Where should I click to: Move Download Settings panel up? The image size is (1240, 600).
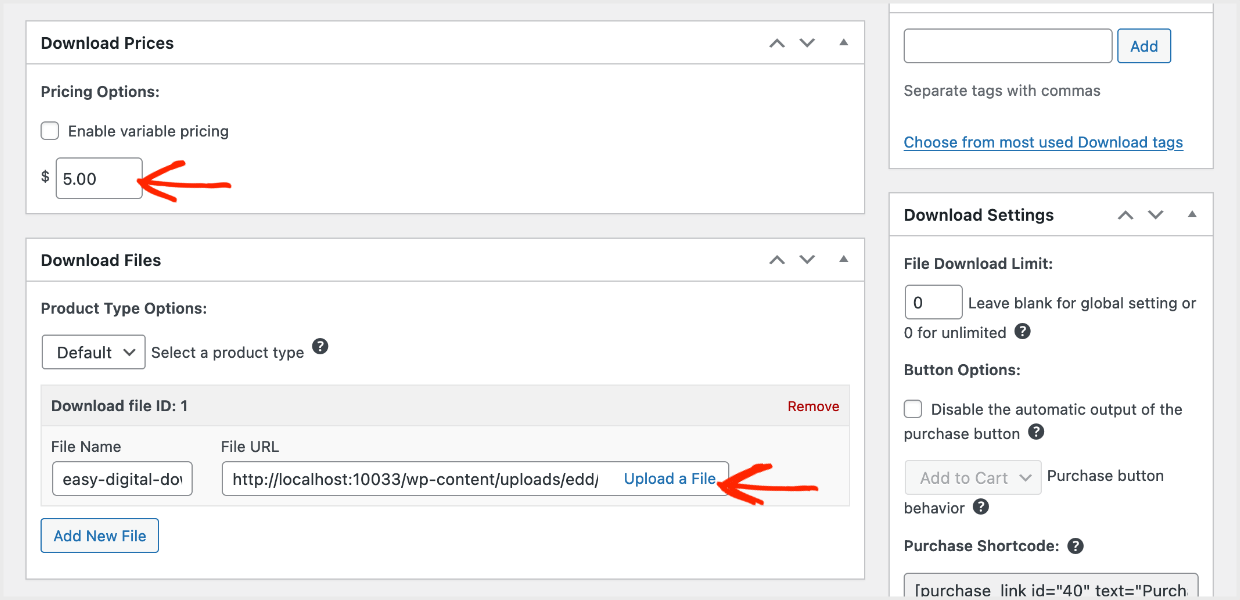(x=1126, y=215)
